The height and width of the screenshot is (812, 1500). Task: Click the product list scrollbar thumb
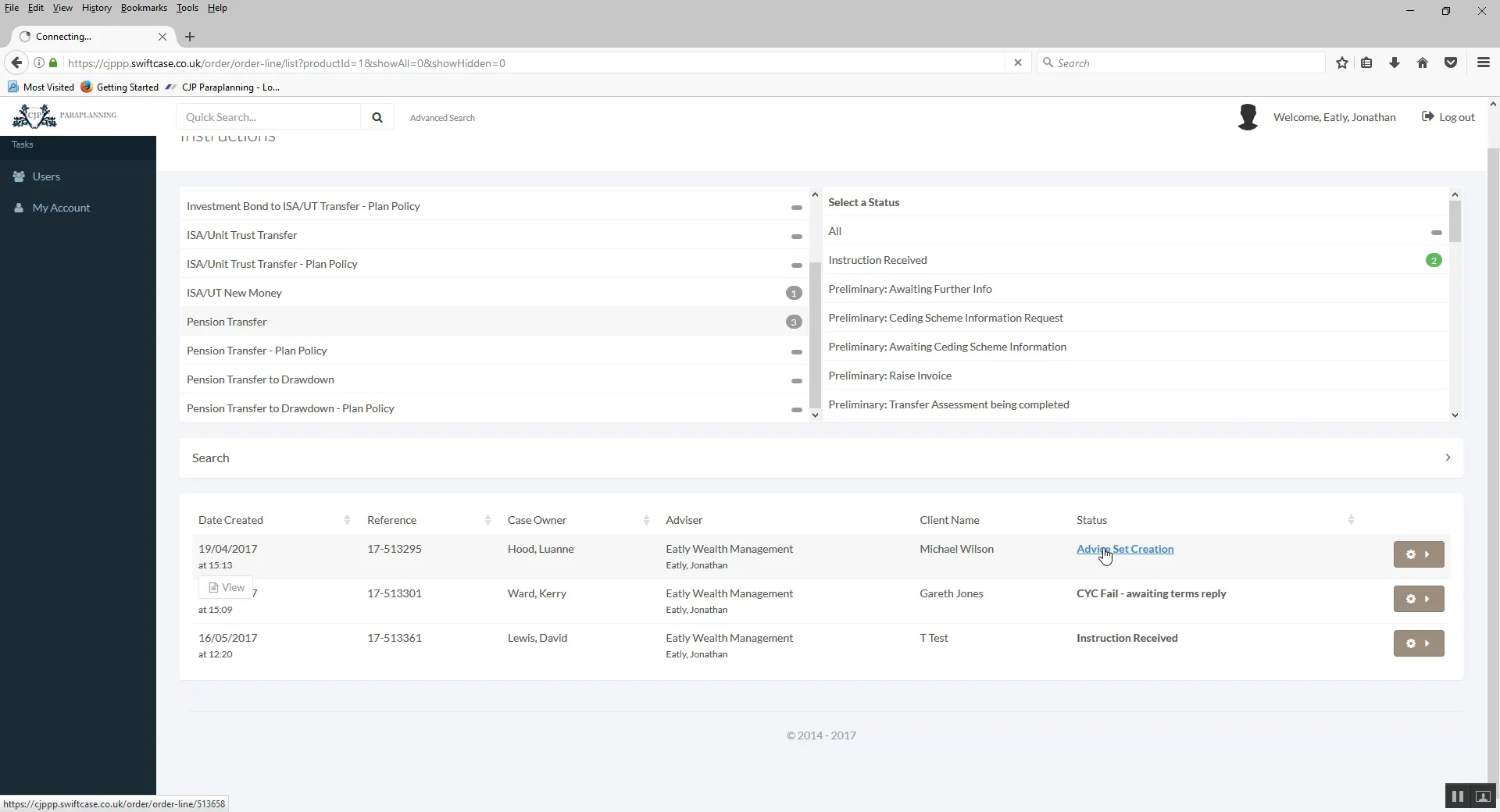tap(815, 335)
